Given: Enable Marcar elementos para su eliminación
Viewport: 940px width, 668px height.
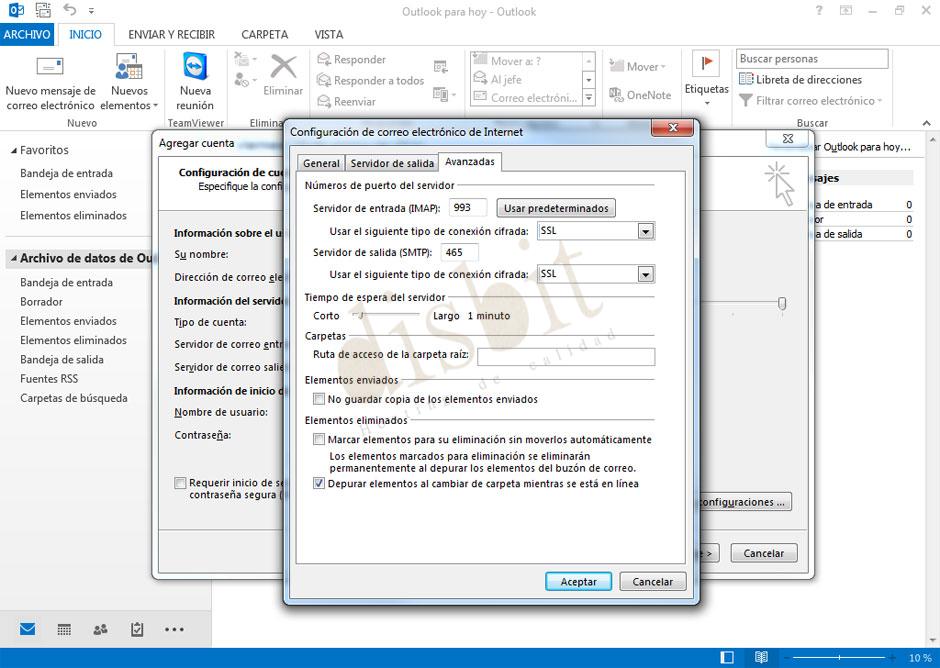Looking at the screenshot, I should 319,438.
